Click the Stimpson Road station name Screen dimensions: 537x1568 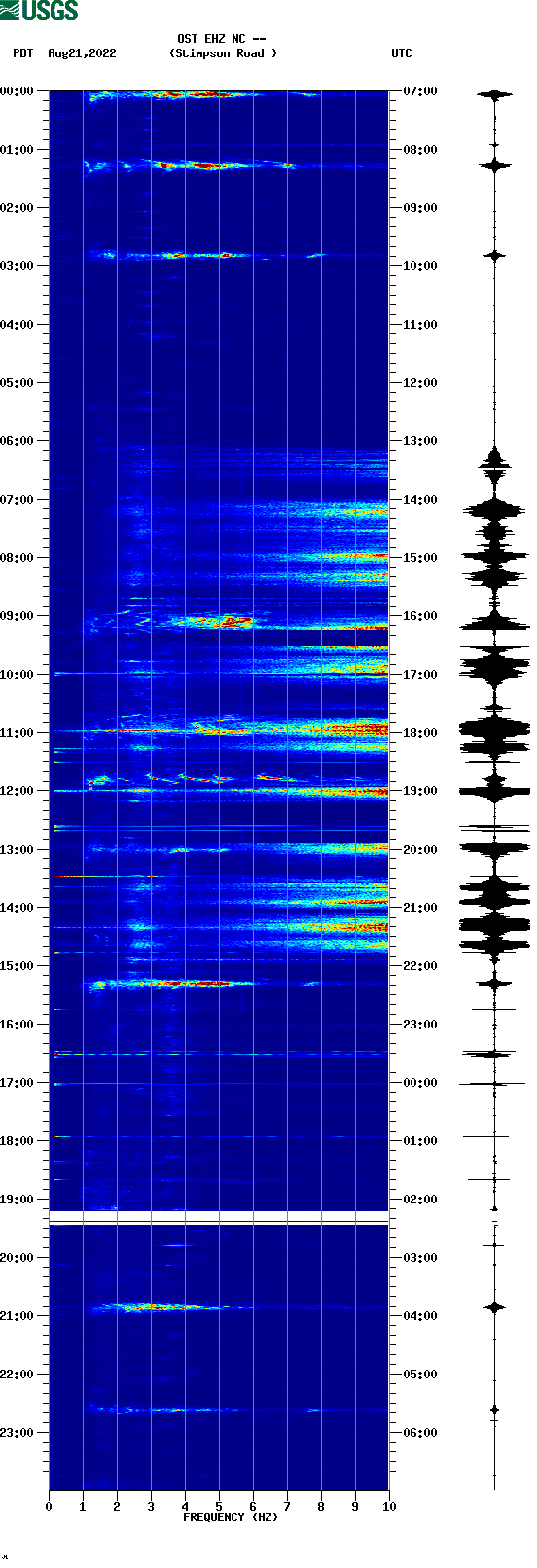(223, 53)
